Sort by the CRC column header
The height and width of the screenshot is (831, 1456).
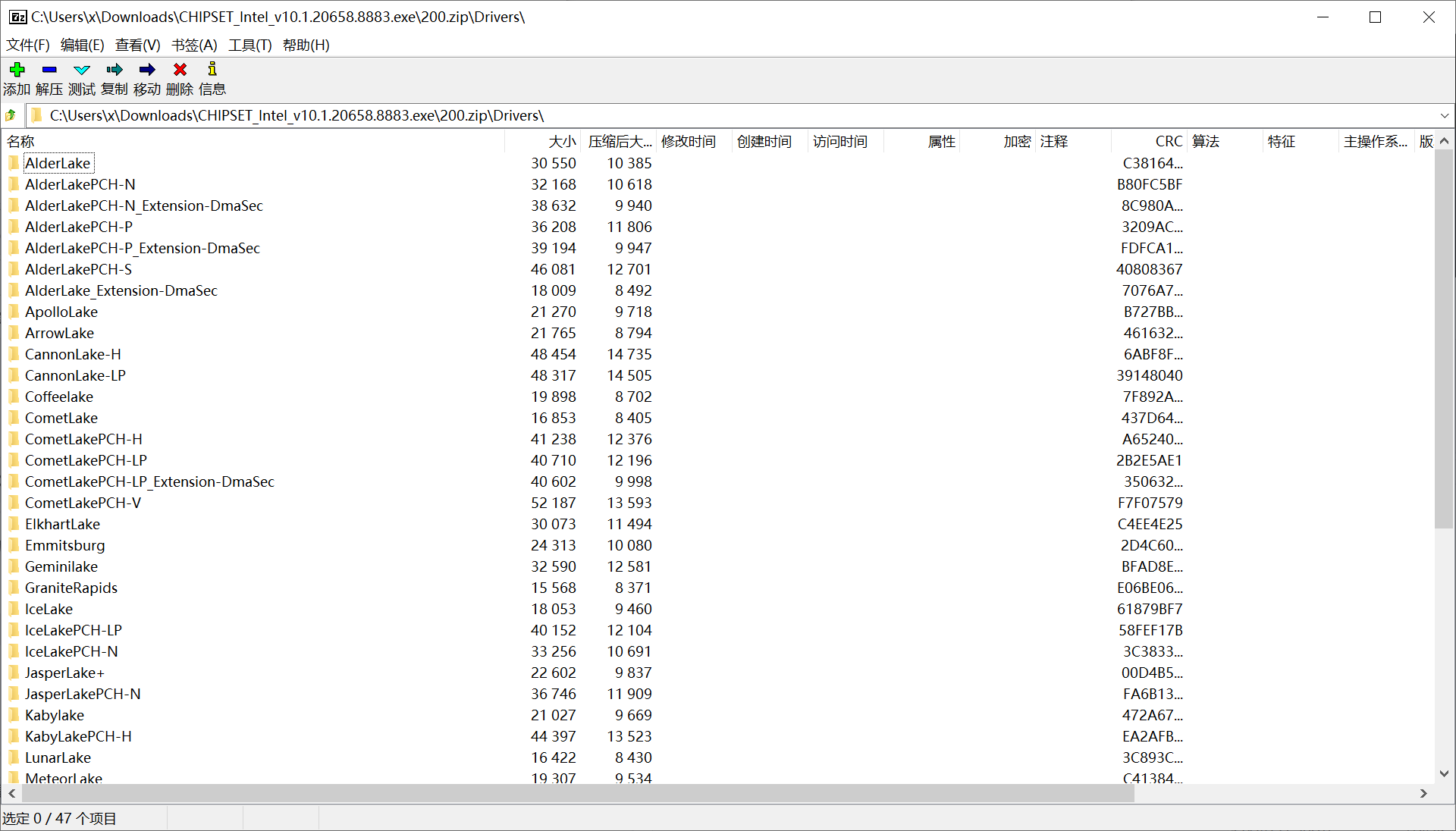pyautogui.click(x=1150, y=142)
